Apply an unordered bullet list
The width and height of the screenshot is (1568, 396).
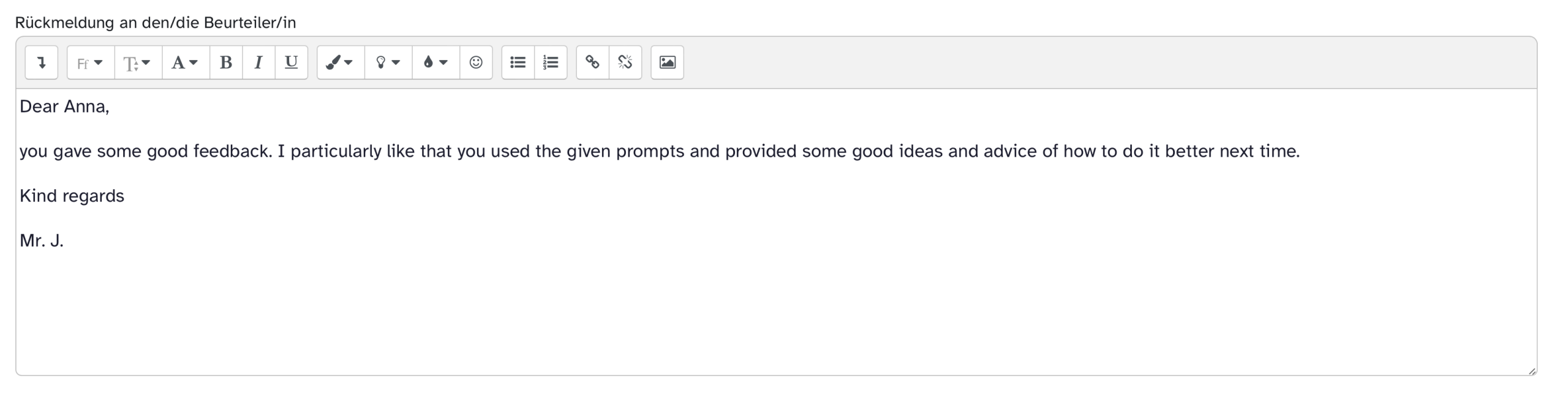(518, 62)
